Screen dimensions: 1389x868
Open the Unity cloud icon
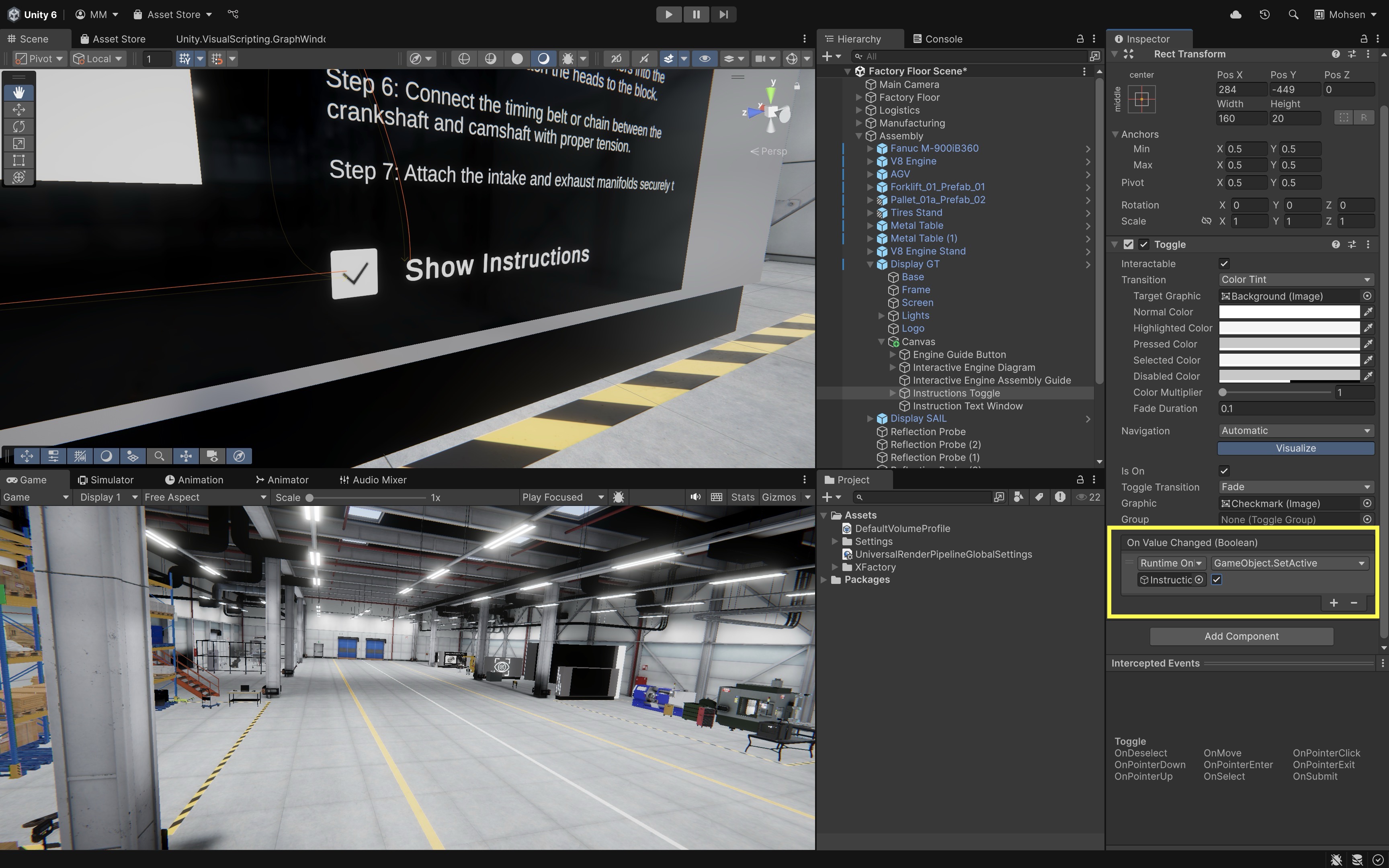pyautogui.click(x=1236, y=14)
